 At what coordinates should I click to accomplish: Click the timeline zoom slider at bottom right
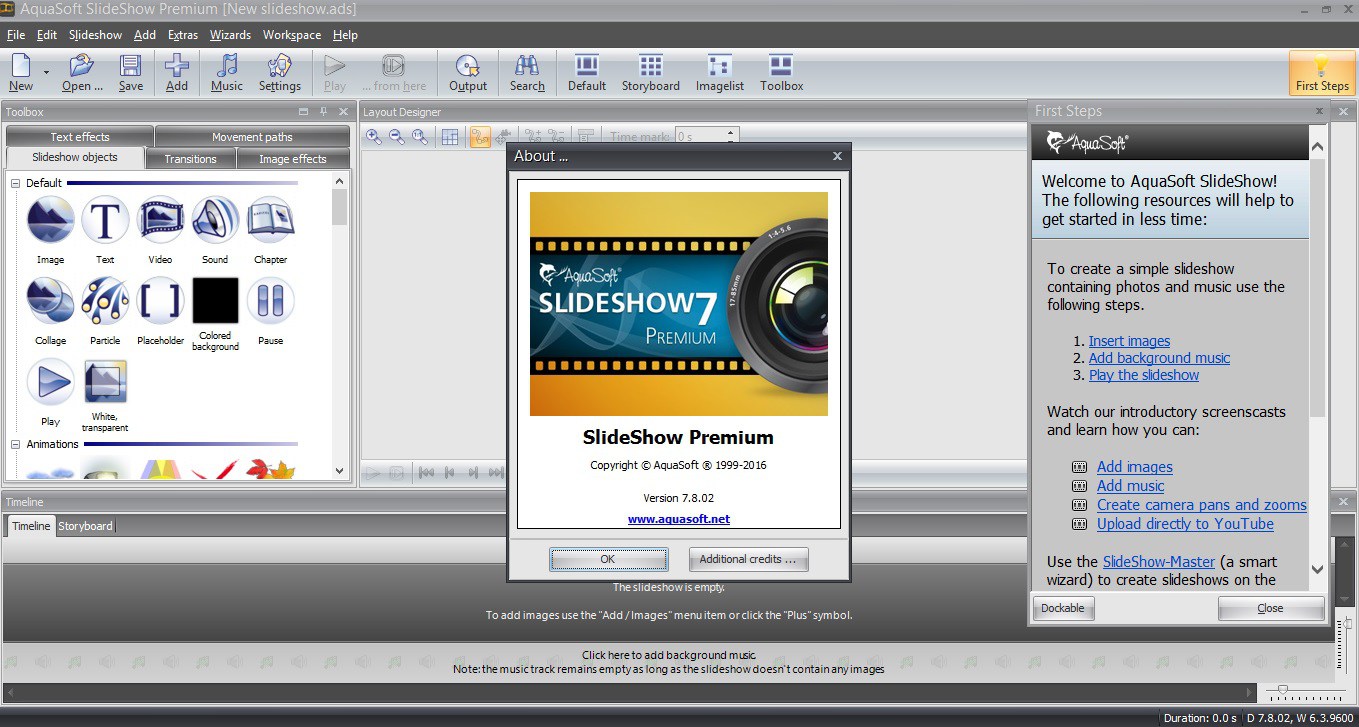point(1283,690)
